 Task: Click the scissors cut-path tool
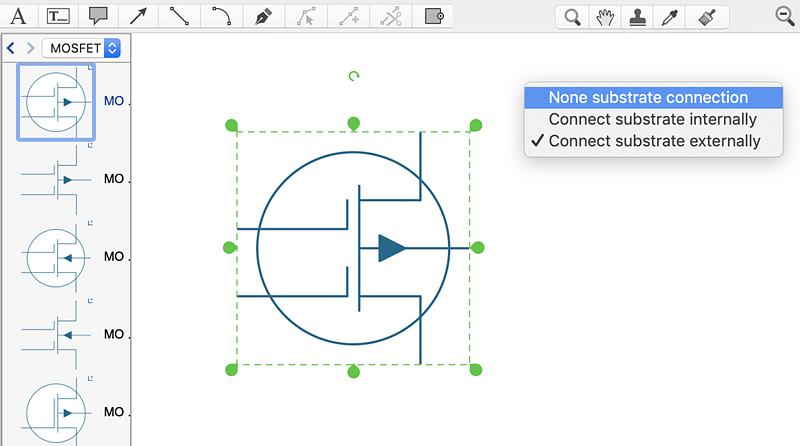point(391,16)
